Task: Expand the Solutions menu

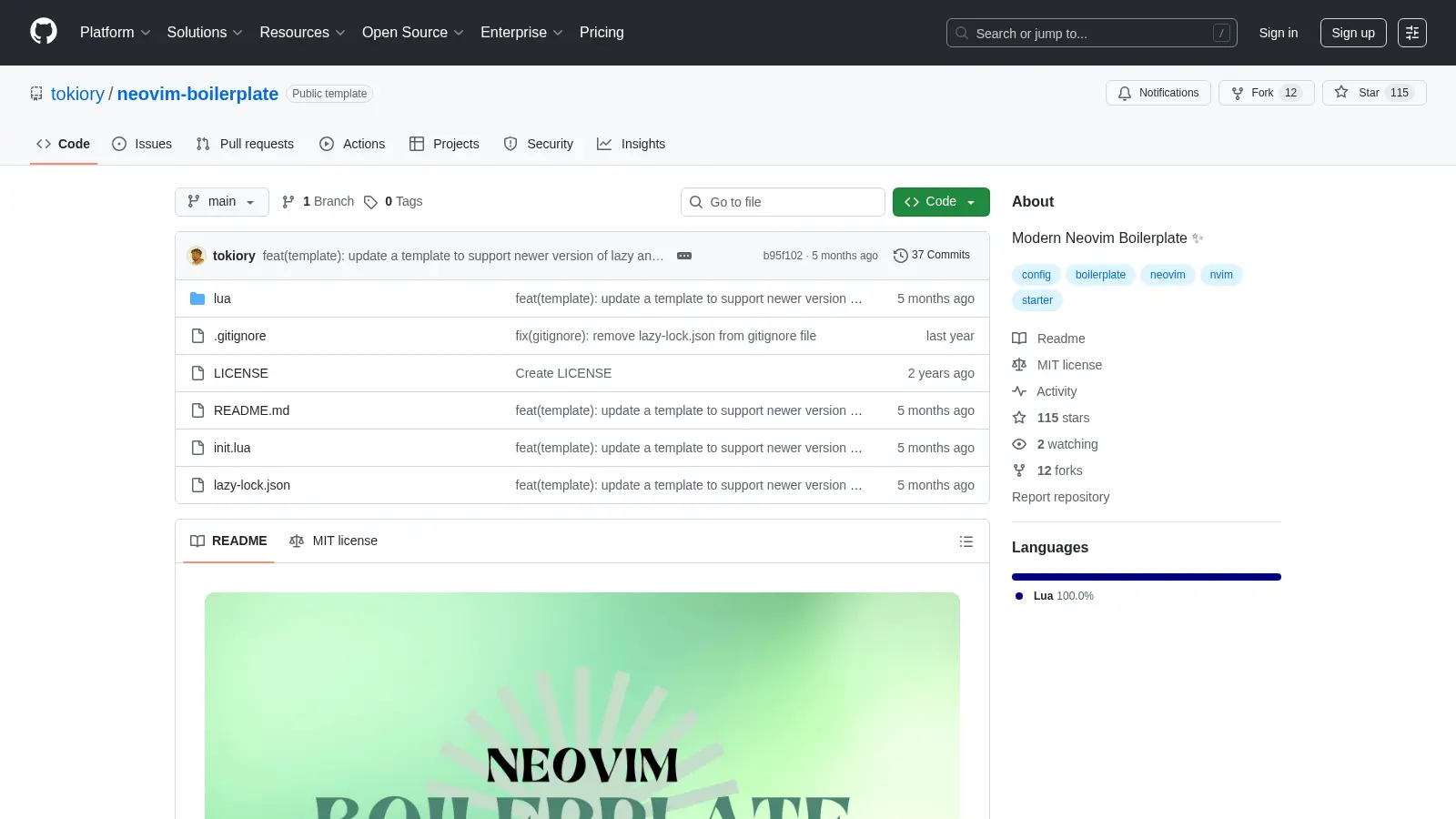Action: (205, 33)
